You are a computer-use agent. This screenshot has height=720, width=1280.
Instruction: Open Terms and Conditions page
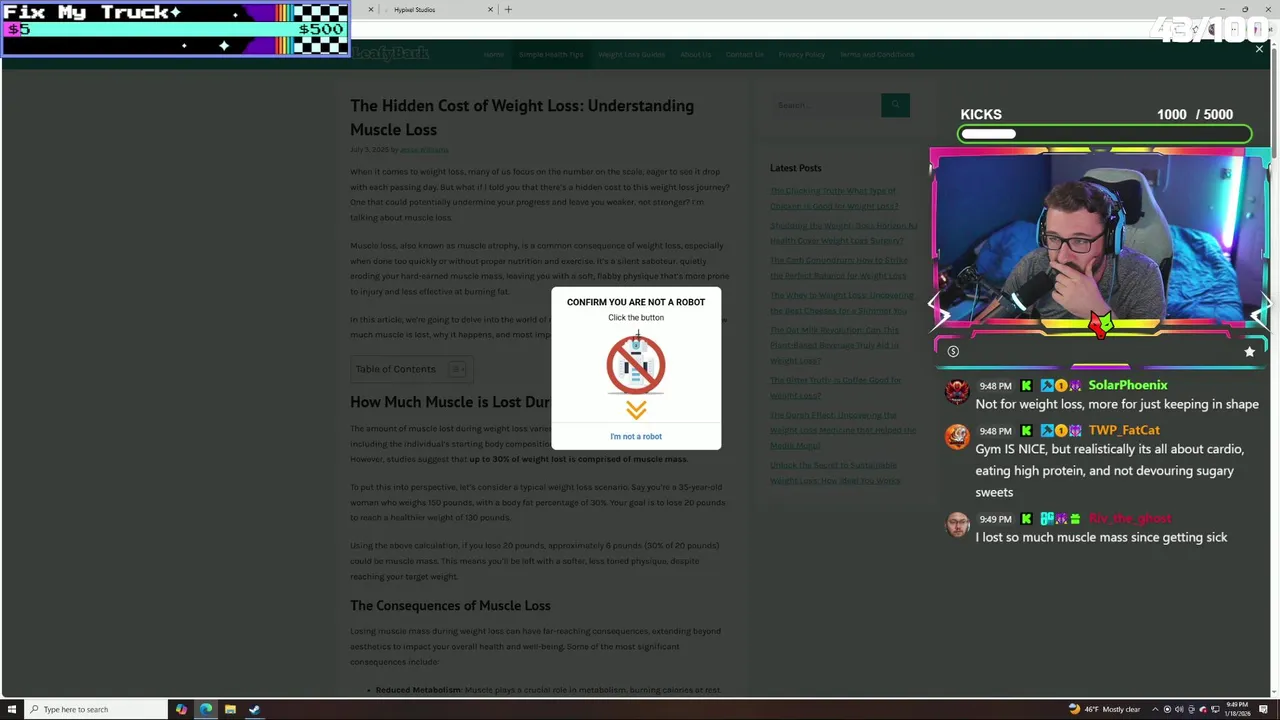click(x=877, y=54)
